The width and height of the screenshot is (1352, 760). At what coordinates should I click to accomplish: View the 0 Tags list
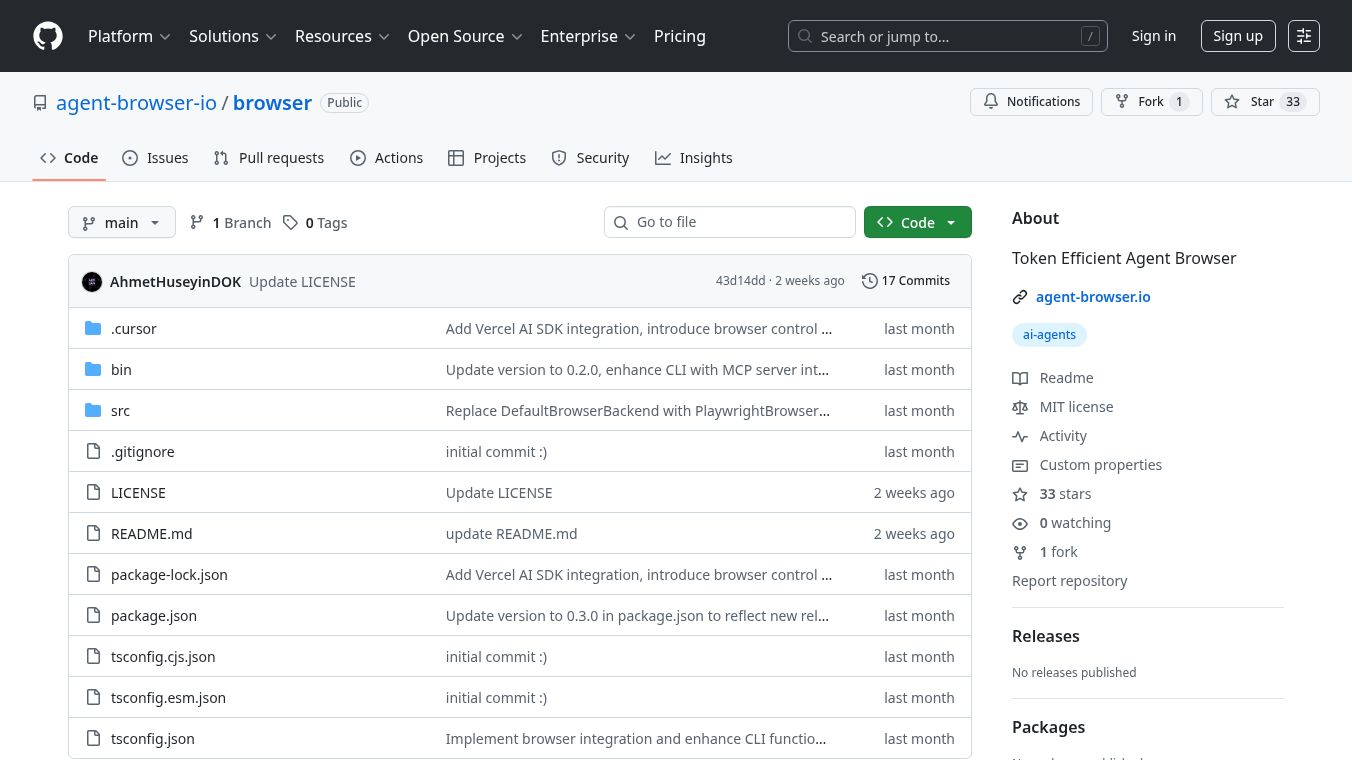(315, 223)
